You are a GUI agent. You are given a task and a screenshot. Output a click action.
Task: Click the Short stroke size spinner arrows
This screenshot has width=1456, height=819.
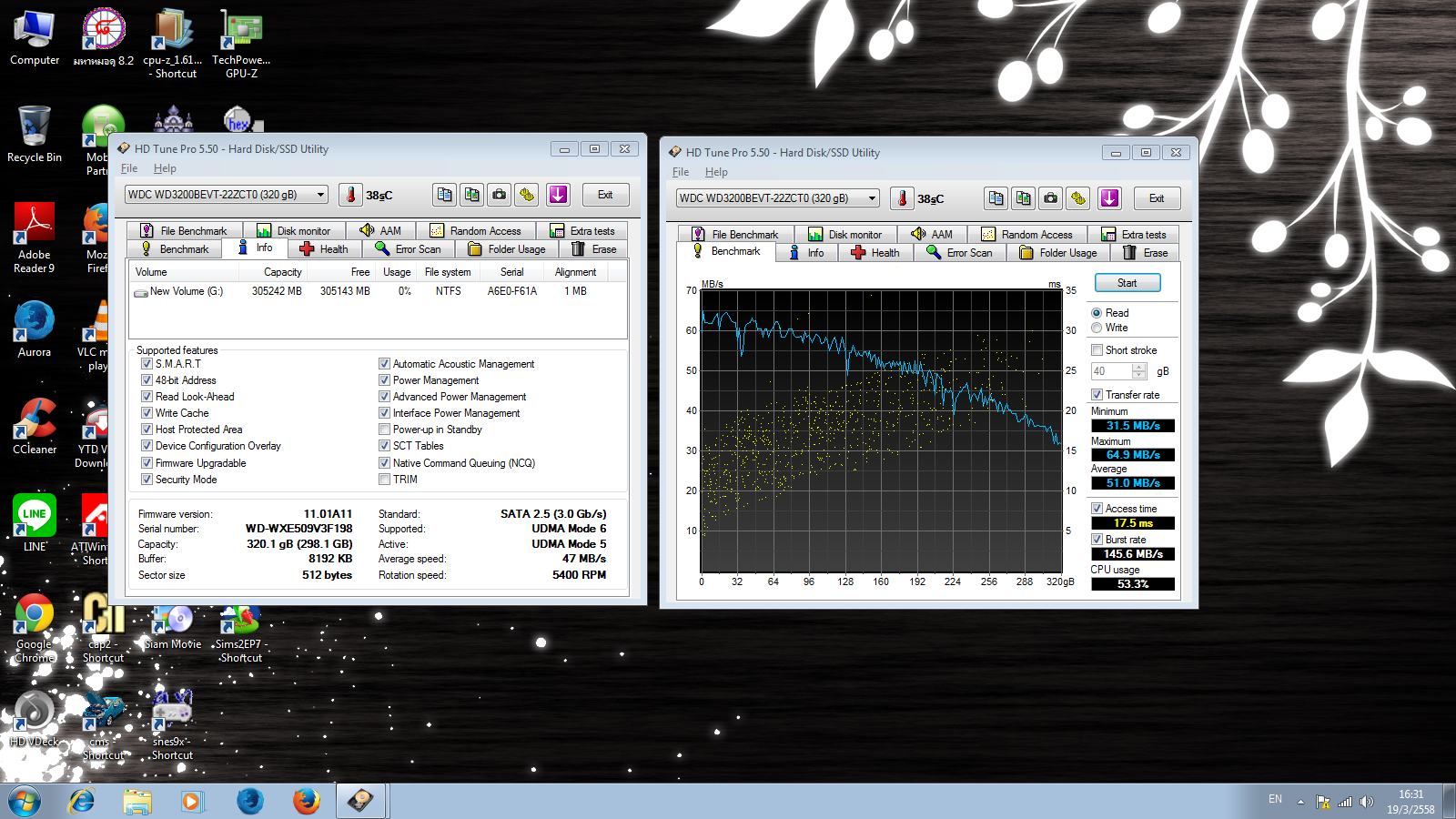click(x=1138, y=371)
